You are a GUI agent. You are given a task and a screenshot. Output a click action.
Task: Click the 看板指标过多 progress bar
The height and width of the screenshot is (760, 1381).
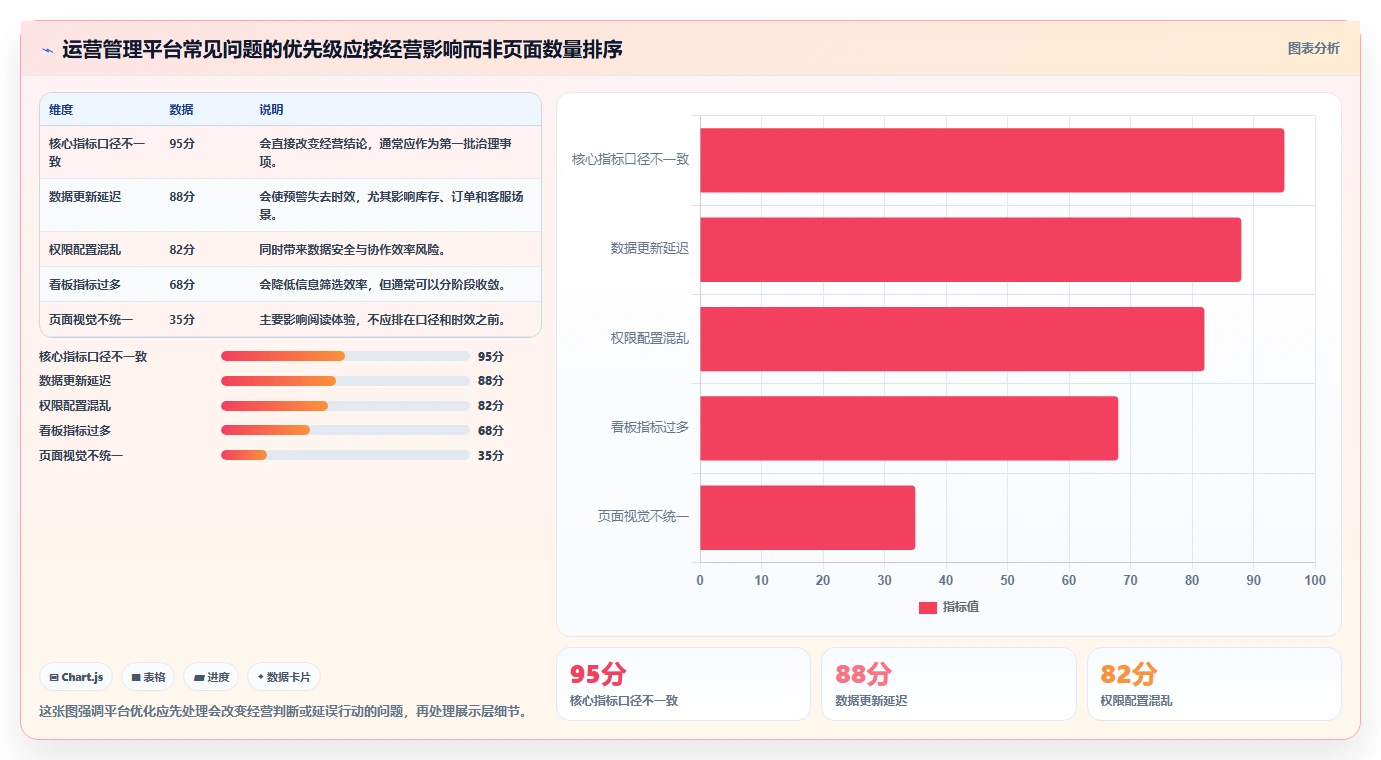[x=345, y=430]
